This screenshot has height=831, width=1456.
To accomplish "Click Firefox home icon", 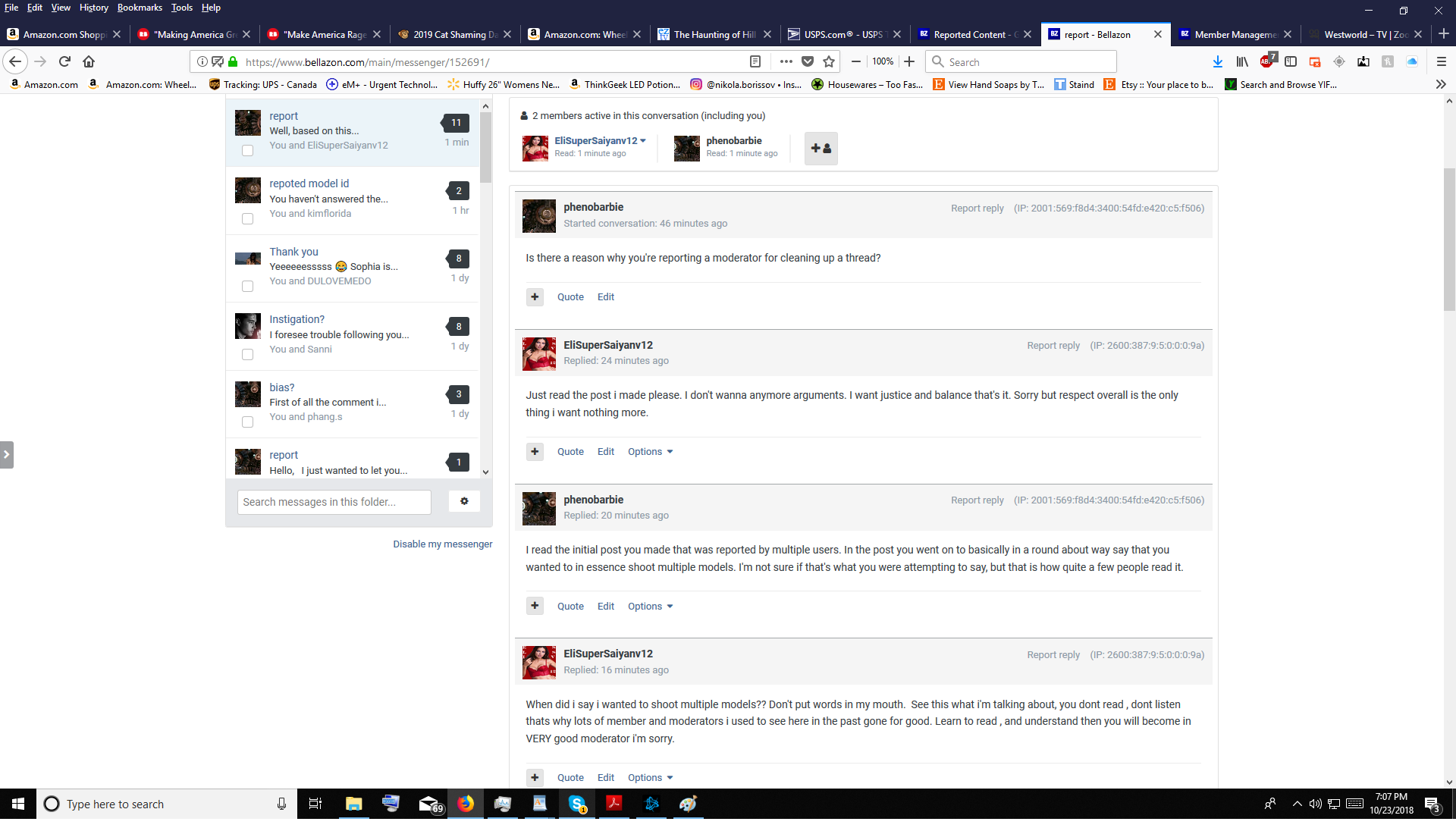I will click(89, 61).
